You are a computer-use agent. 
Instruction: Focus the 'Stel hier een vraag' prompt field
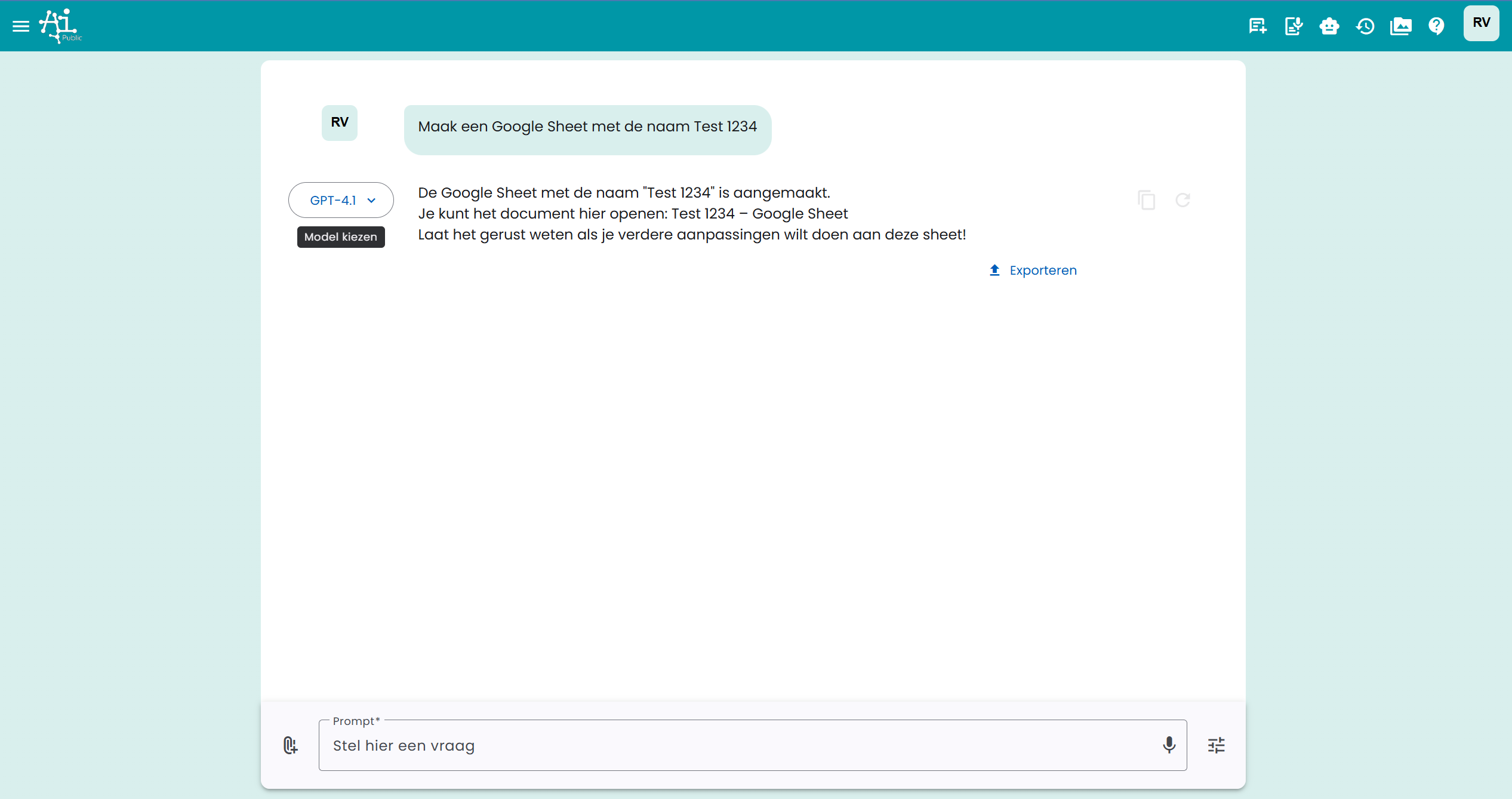[x=740, y=745]
